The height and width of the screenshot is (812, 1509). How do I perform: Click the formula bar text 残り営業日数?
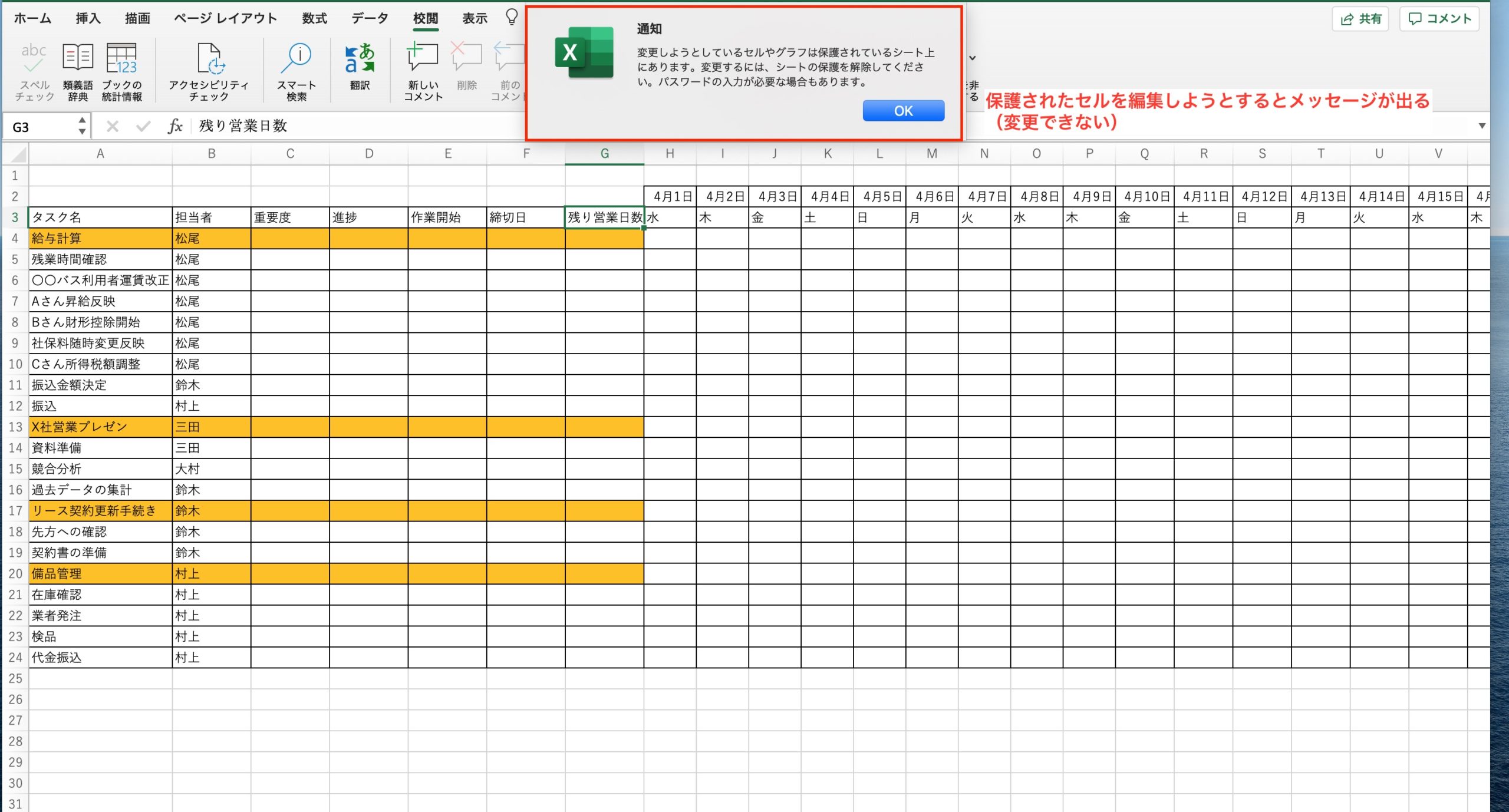coord(243,126)
